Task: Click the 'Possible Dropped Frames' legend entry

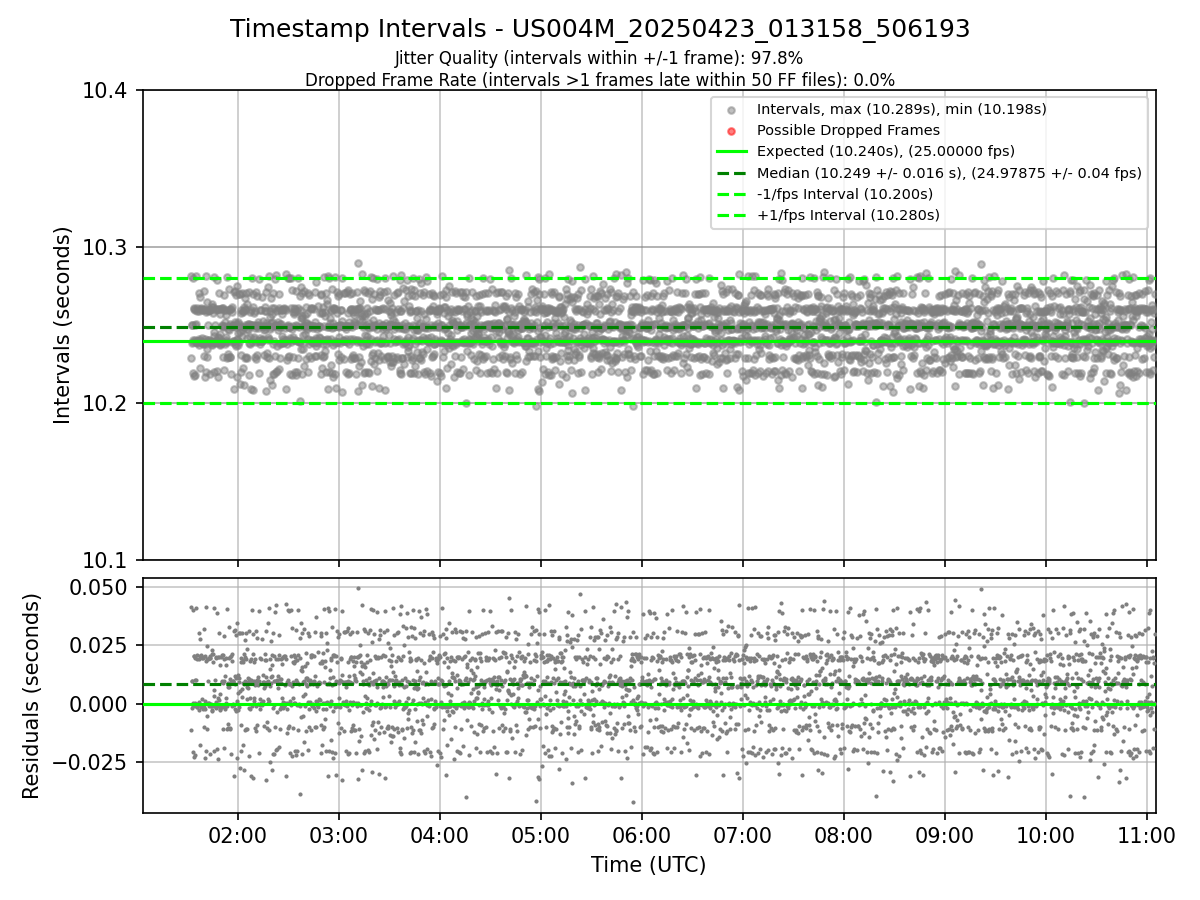Action: coord(848,130)
